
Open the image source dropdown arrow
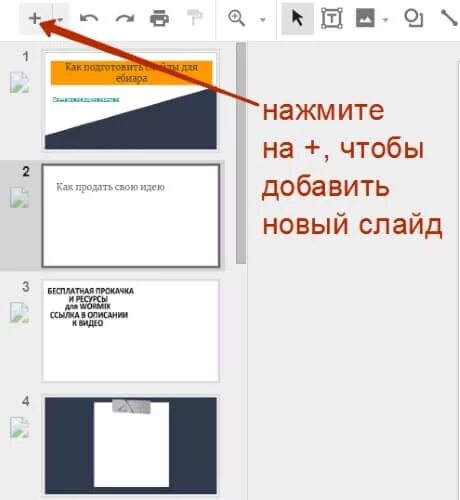(386, 20)
